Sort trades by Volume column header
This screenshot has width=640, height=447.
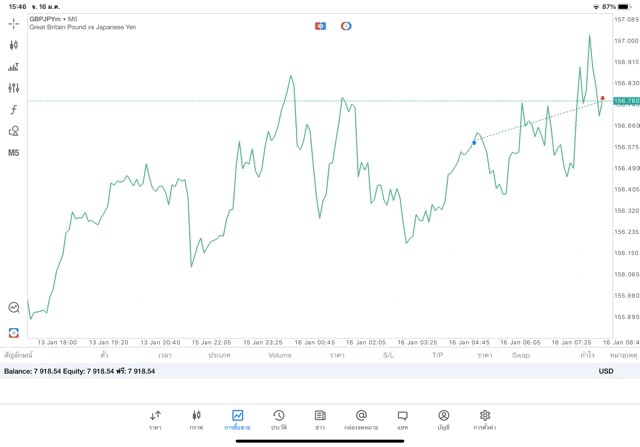(280, 355)
